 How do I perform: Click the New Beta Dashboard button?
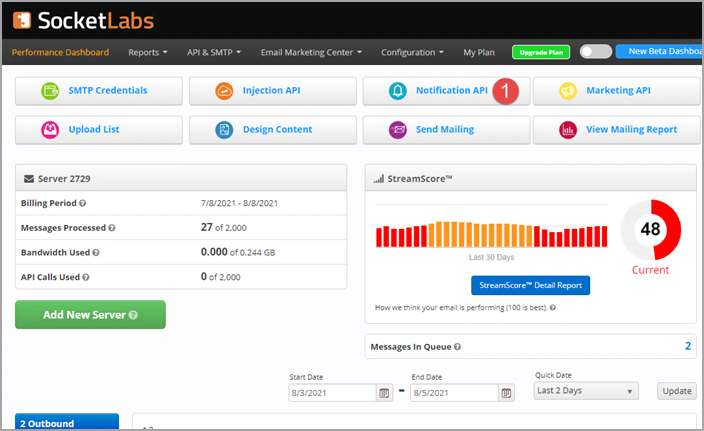(x=659, y=51)
